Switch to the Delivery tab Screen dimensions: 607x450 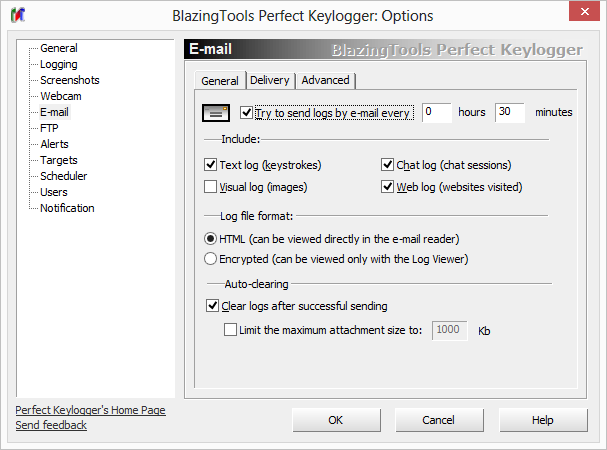point(269,81)
